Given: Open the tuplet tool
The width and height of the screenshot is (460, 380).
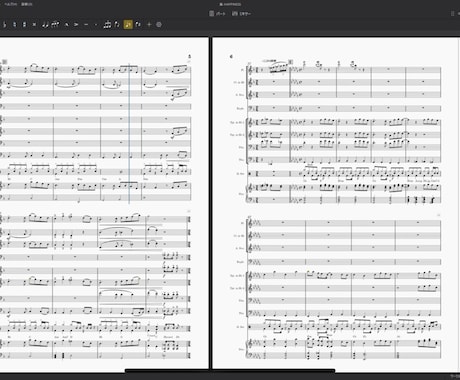Looking at the screenshot, I should 107,24.
